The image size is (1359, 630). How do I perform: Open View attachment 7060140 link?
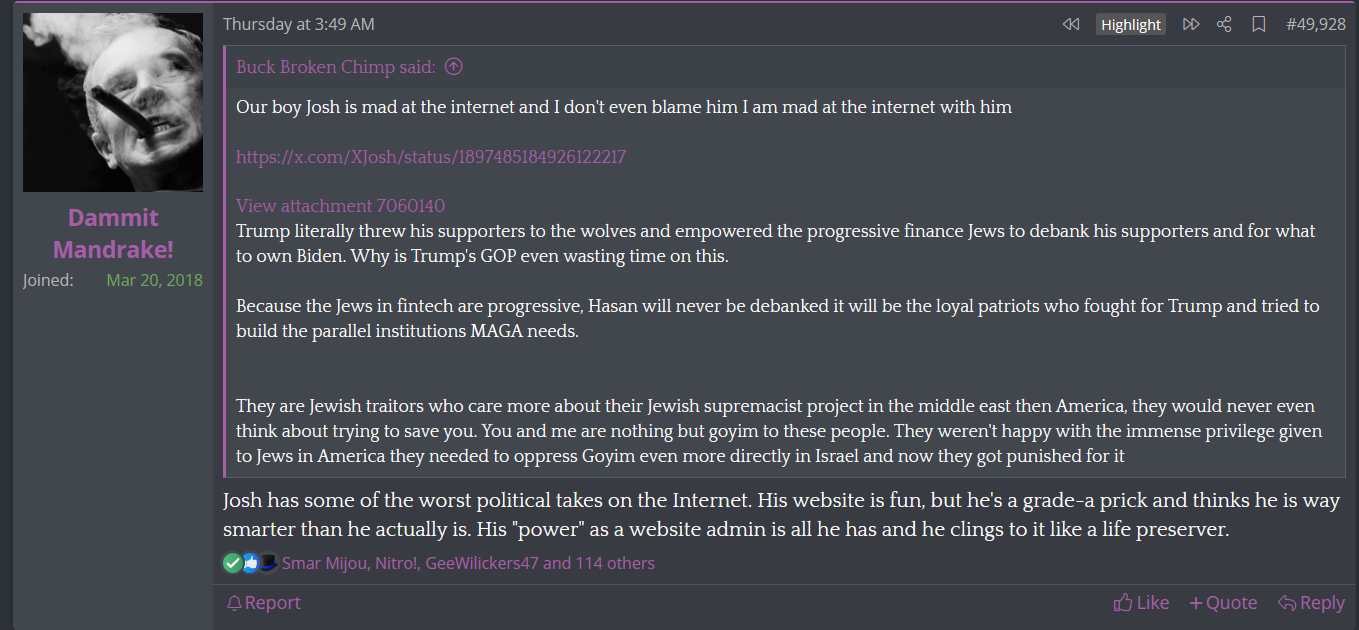tap(340, 206)
